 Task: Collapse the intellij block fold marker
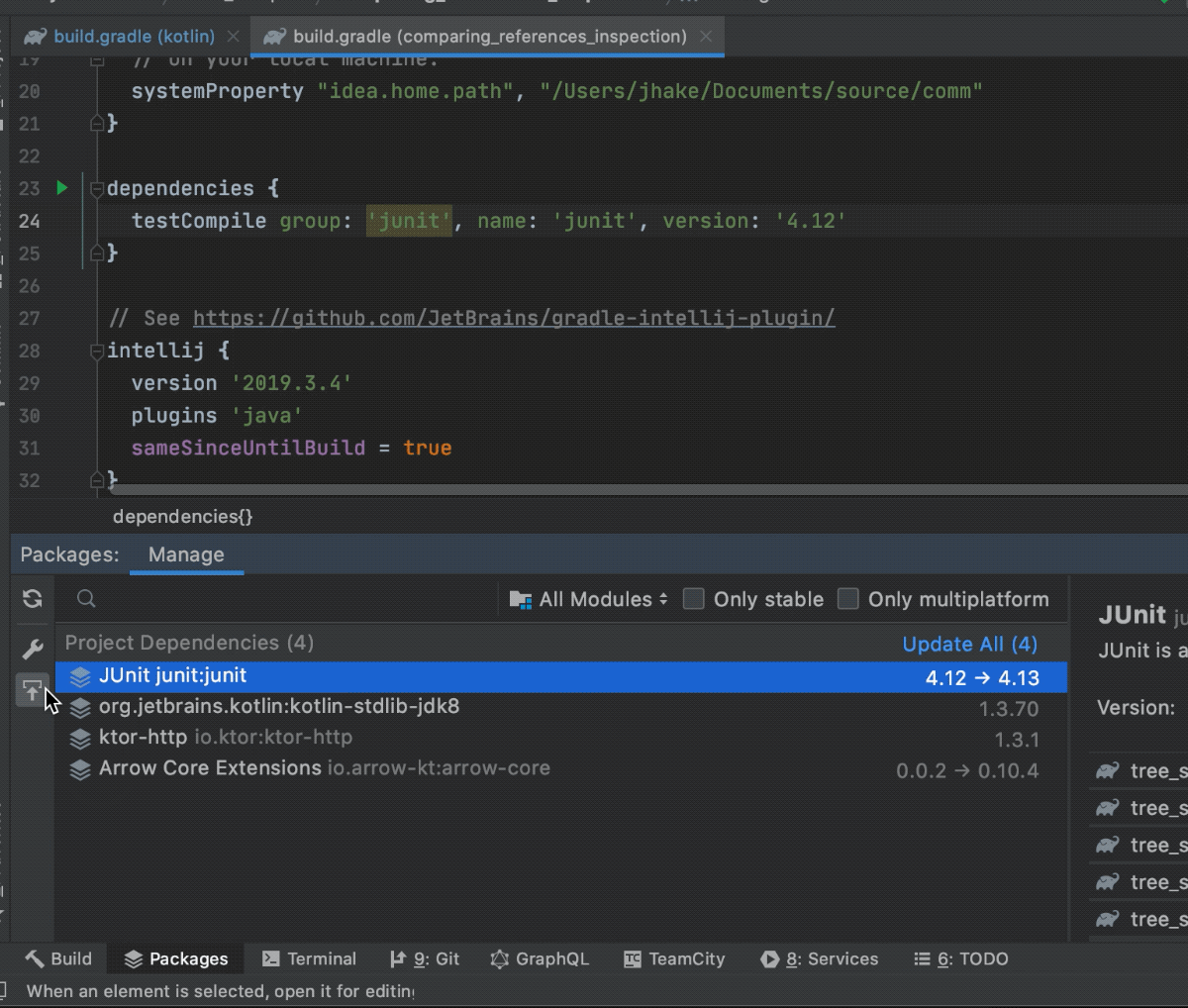pos(97,351)
